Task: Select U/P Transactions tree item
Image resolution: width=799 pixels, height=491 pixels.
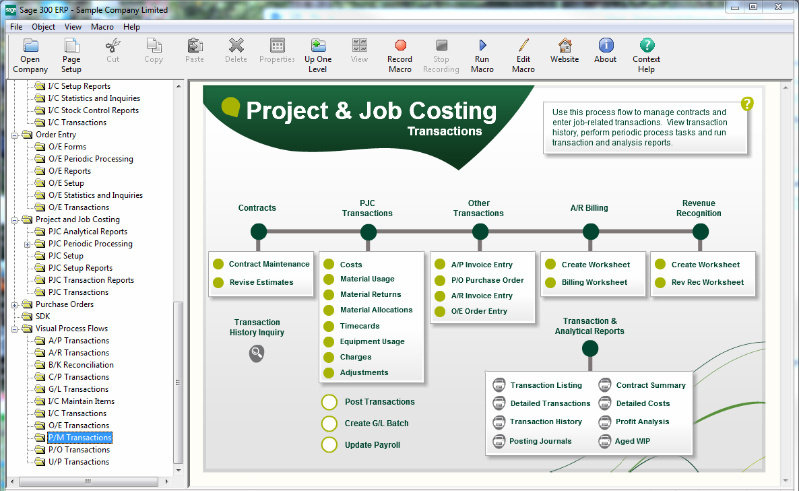Action: [78, 462]
